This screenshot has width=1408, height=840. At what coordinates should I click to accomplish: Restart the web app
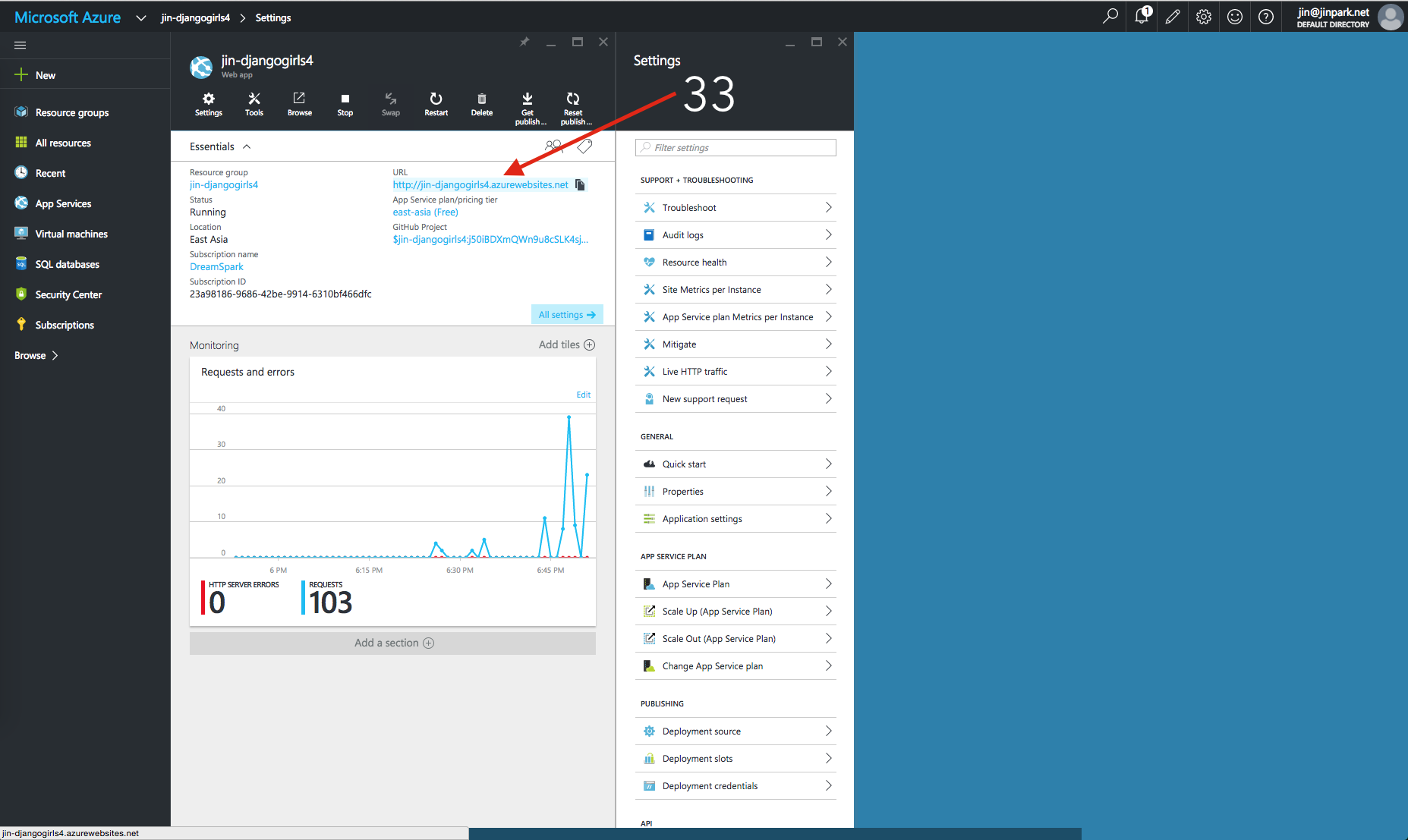point(436,104)
